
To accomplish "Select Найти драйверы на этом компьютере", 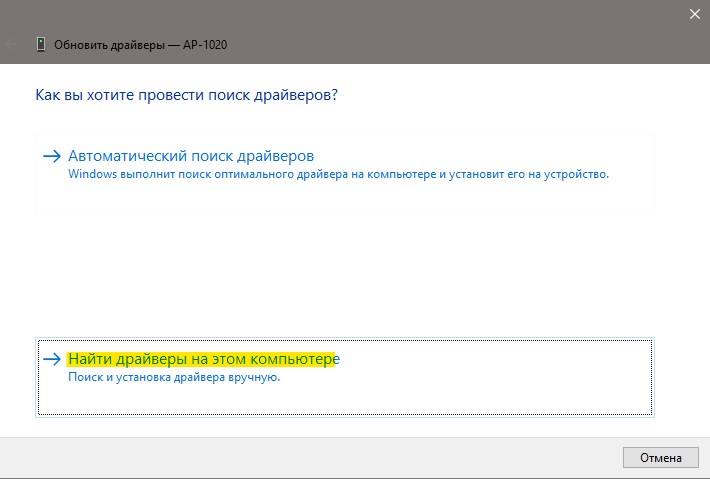I will [x=345, y=377].
